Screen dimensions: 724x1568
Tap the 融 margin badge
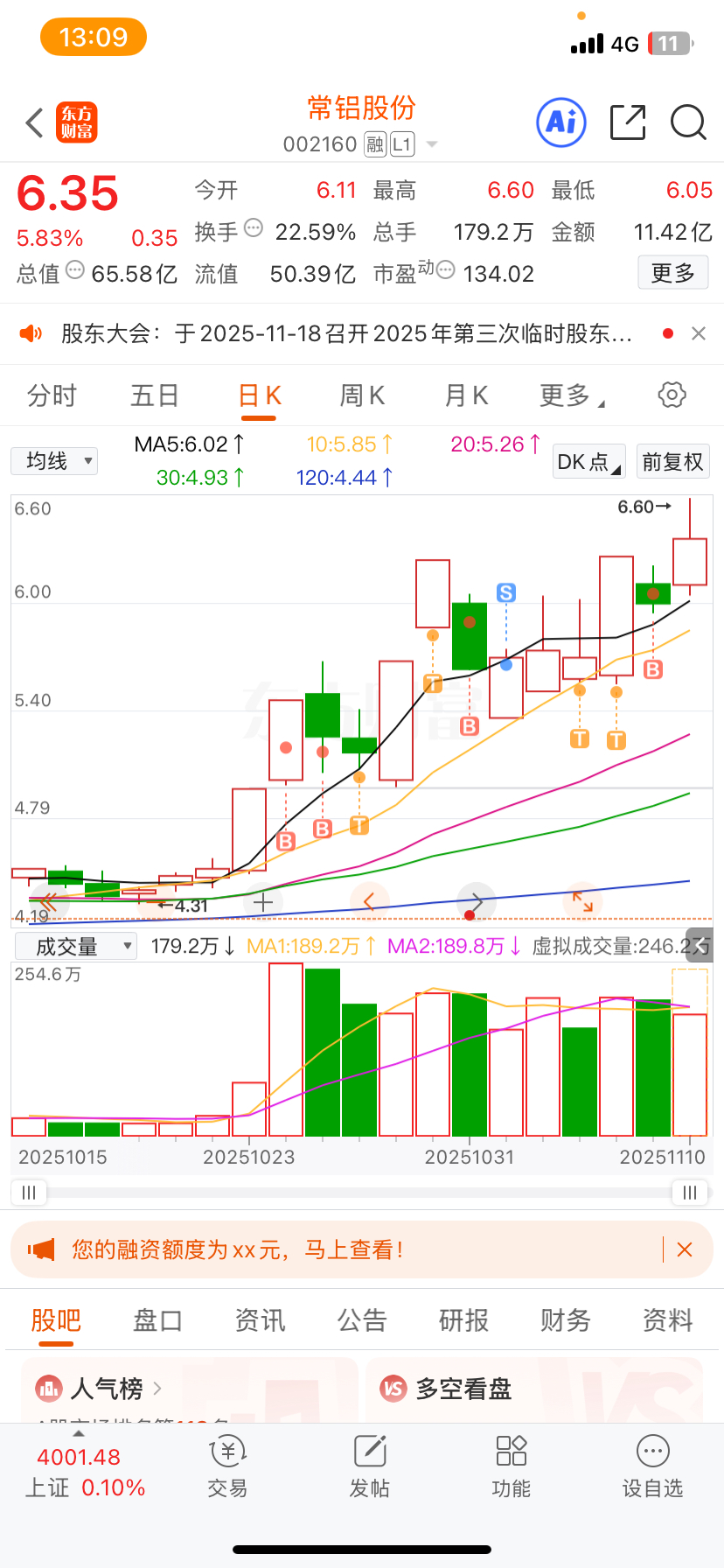pyautogui.click(x=375, y=144)
